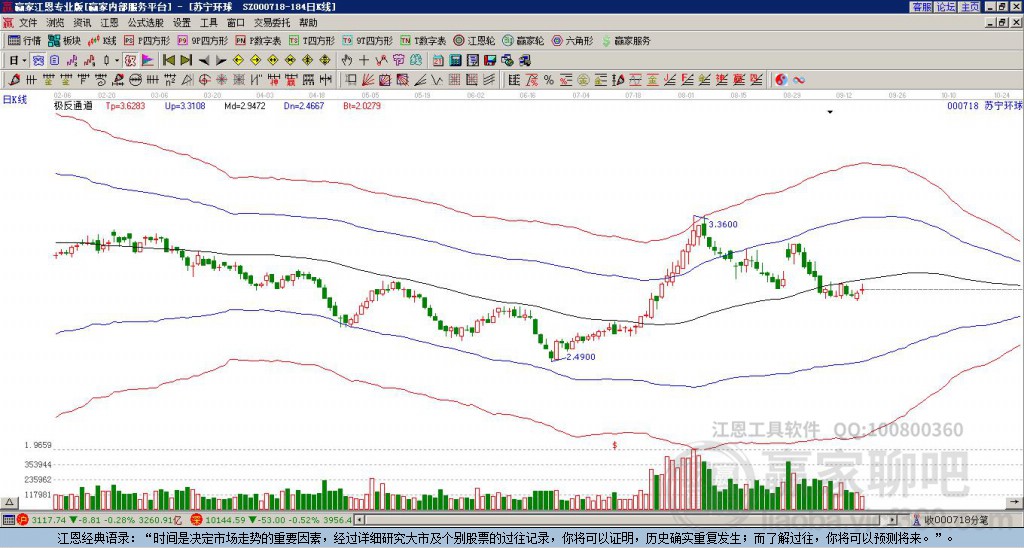Open the 资讯 menu
Image resolution: width=1024 pixels, height=548 pixels.
coord(82,23)
